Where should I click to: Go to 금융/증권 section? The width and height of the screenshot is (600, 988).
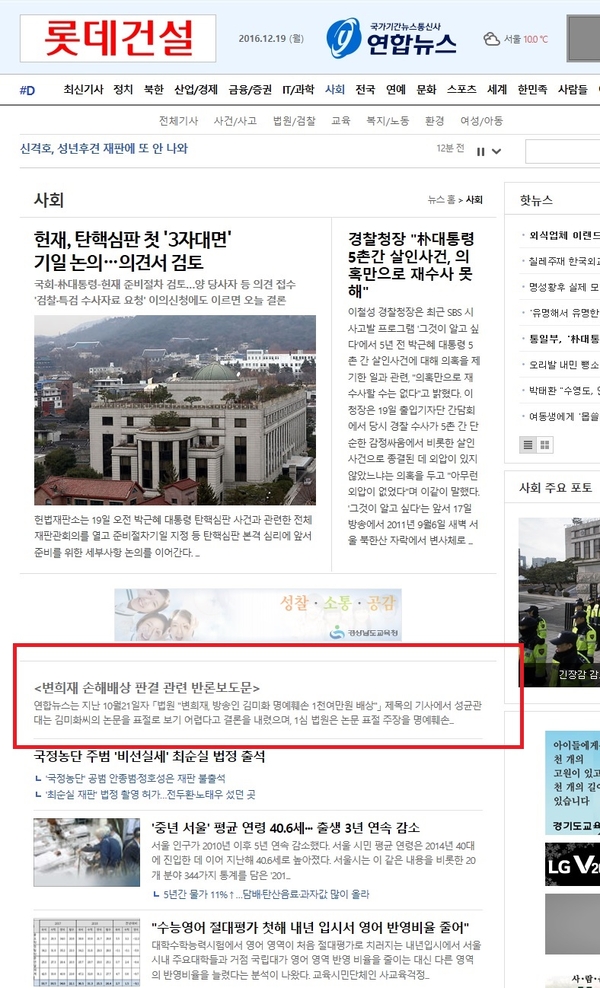[250, 89]
